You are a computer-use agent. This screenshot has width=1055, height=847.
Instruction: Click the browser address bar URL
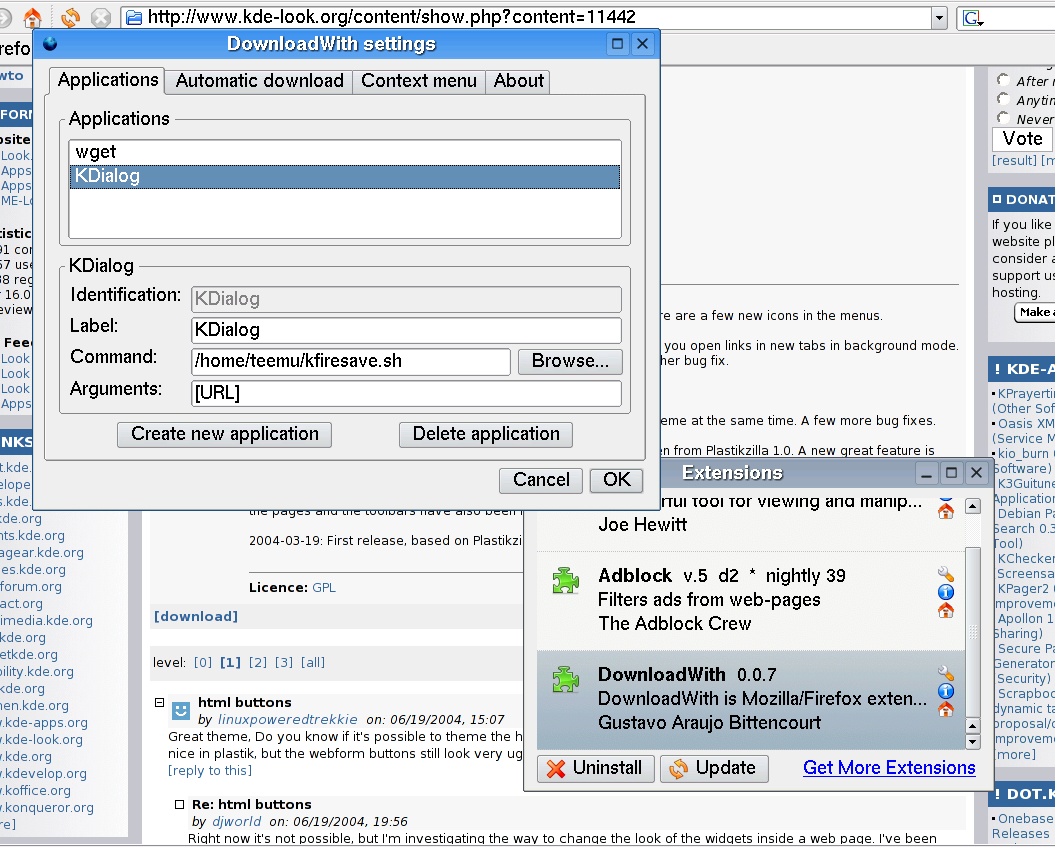tap(391, 17)
